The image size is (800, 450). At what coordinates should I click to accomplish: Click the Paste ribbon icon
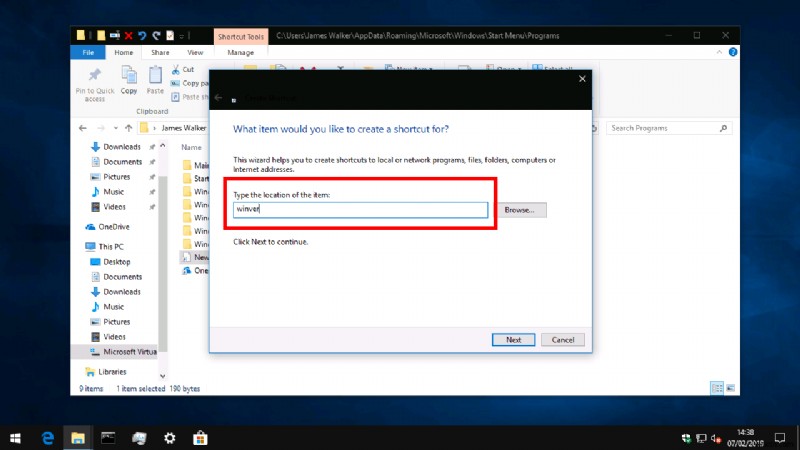coord(155,75)
